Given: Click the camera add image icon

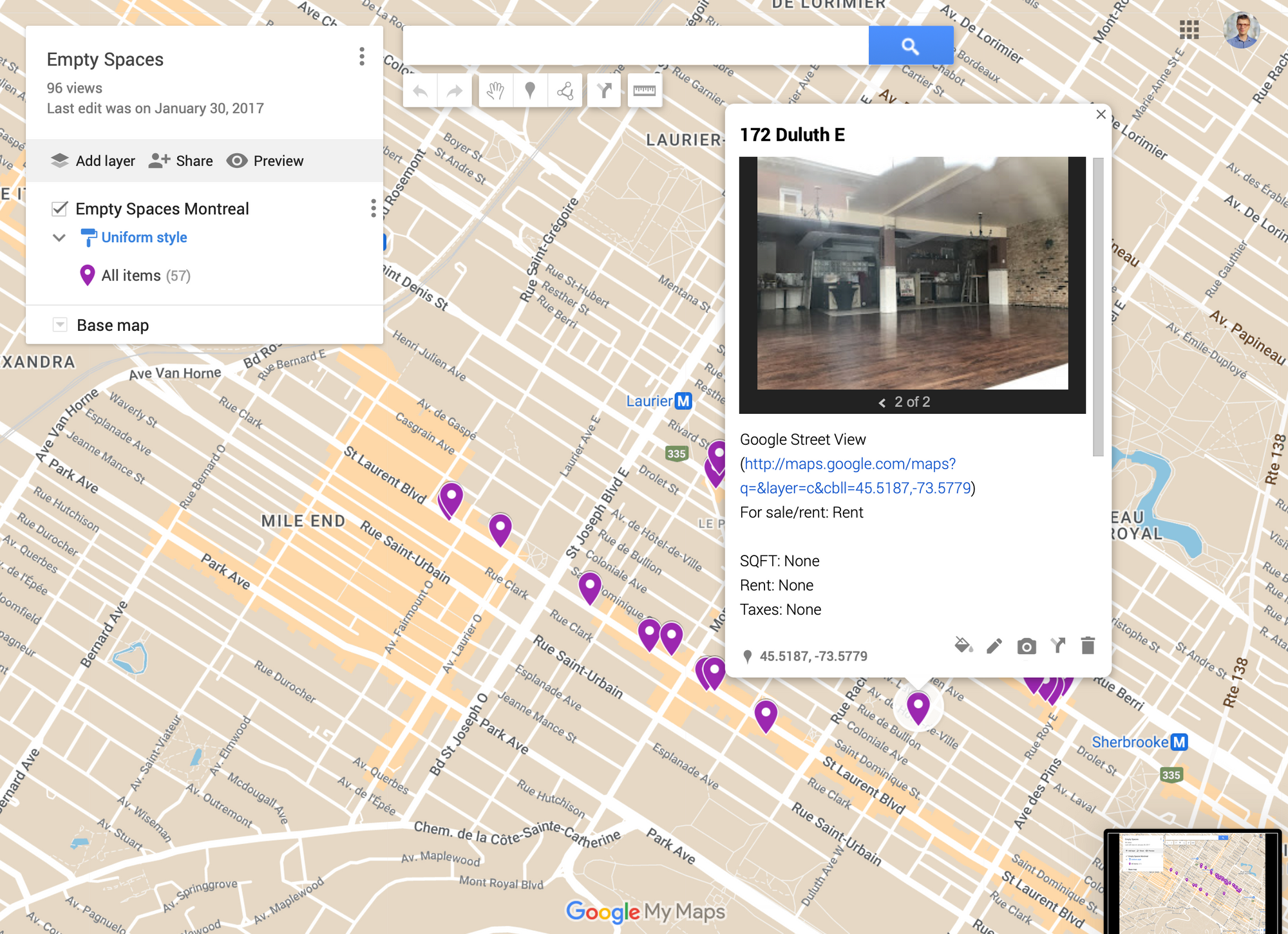Looking at the screenshot, I should point(1027,646).
